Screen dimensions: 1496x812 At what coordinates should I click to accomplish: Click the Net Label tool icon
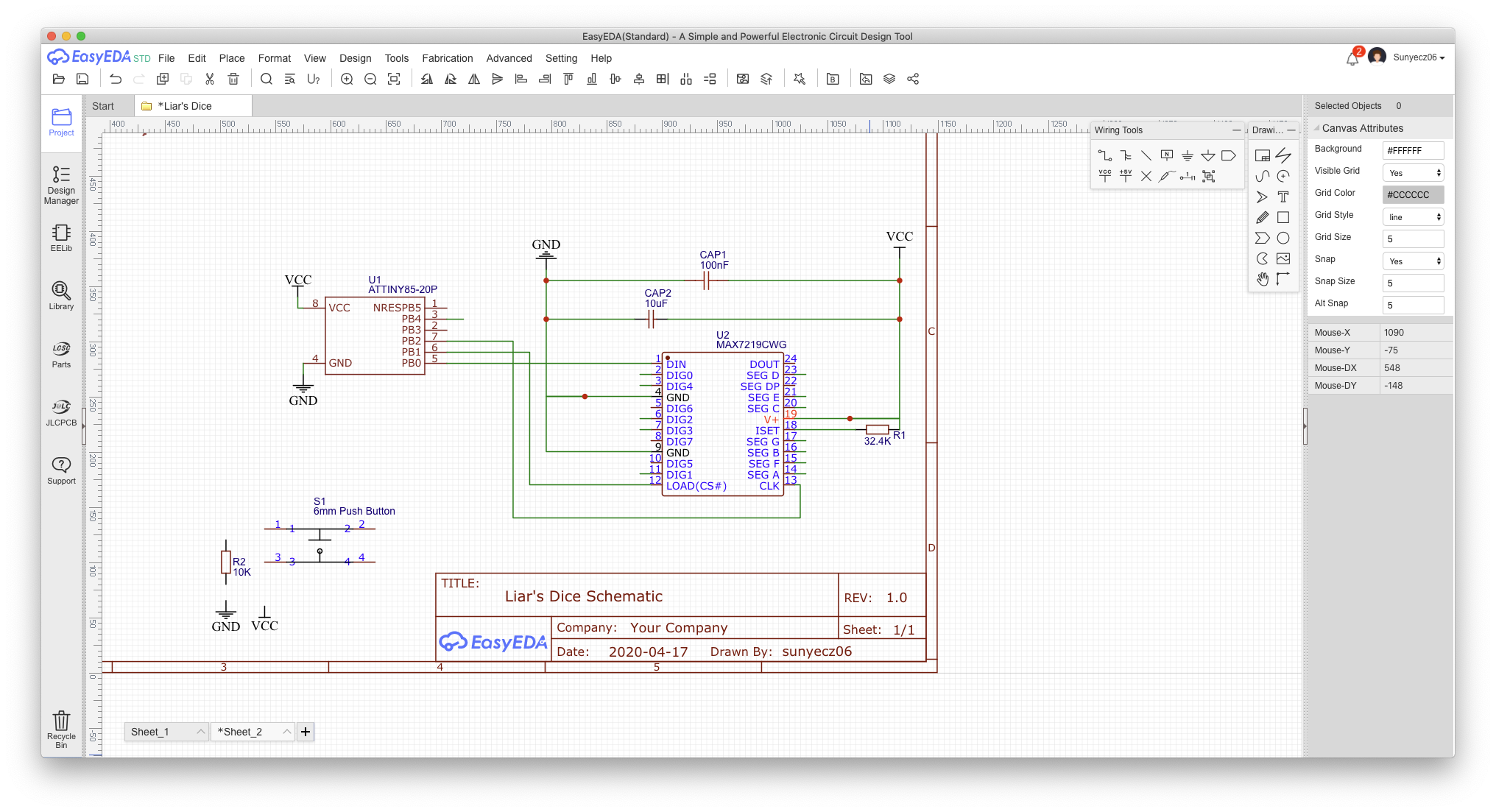click(x=1167, y=155)
